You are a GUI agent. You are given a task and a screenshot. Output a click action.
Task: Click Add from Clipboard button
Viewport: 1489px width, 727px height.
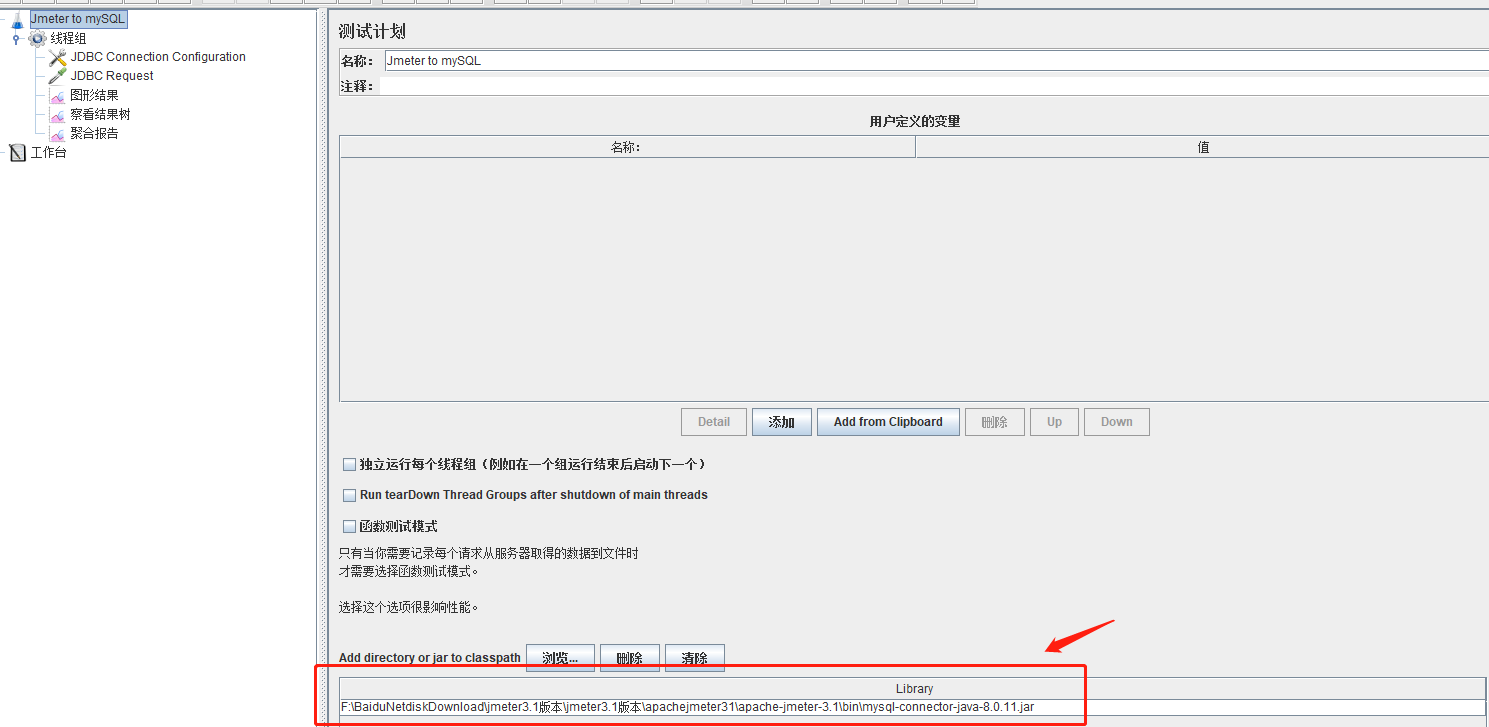(888, 422)
